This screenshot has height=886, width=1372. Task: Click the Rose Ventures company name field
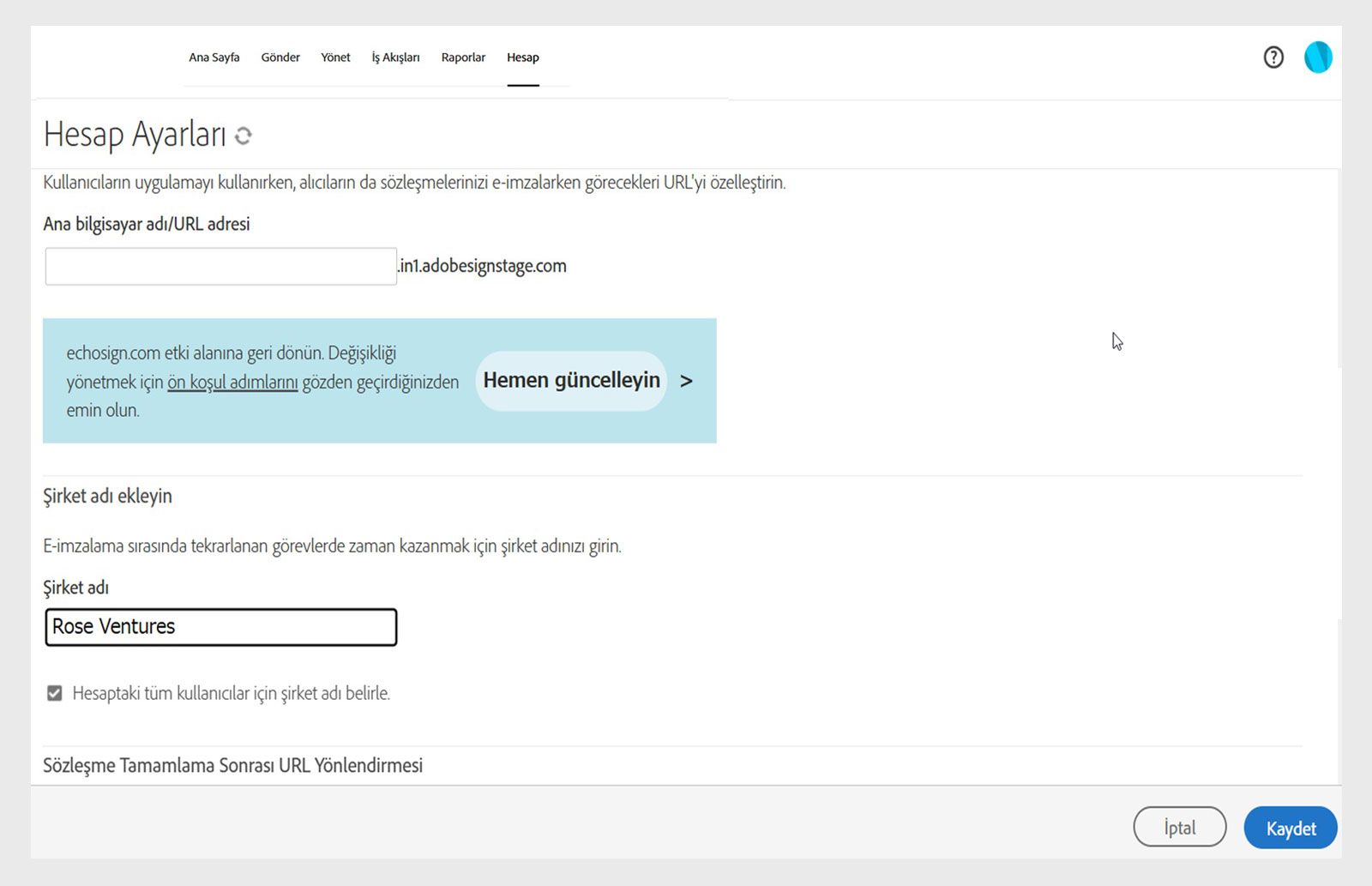(220, 626)
